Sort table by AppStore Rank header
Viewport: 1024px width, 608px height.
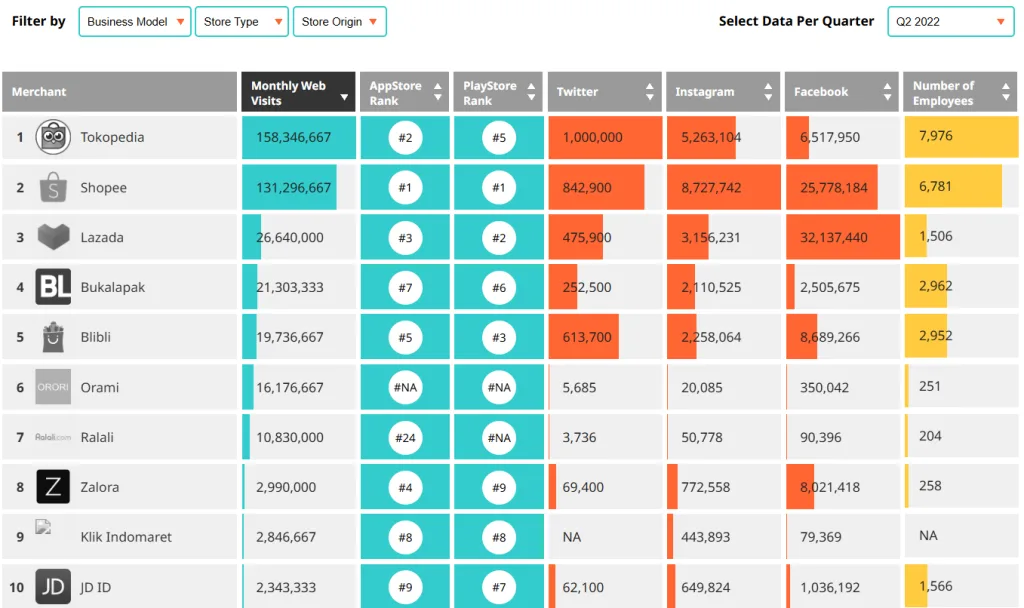[x=404, y=92]
